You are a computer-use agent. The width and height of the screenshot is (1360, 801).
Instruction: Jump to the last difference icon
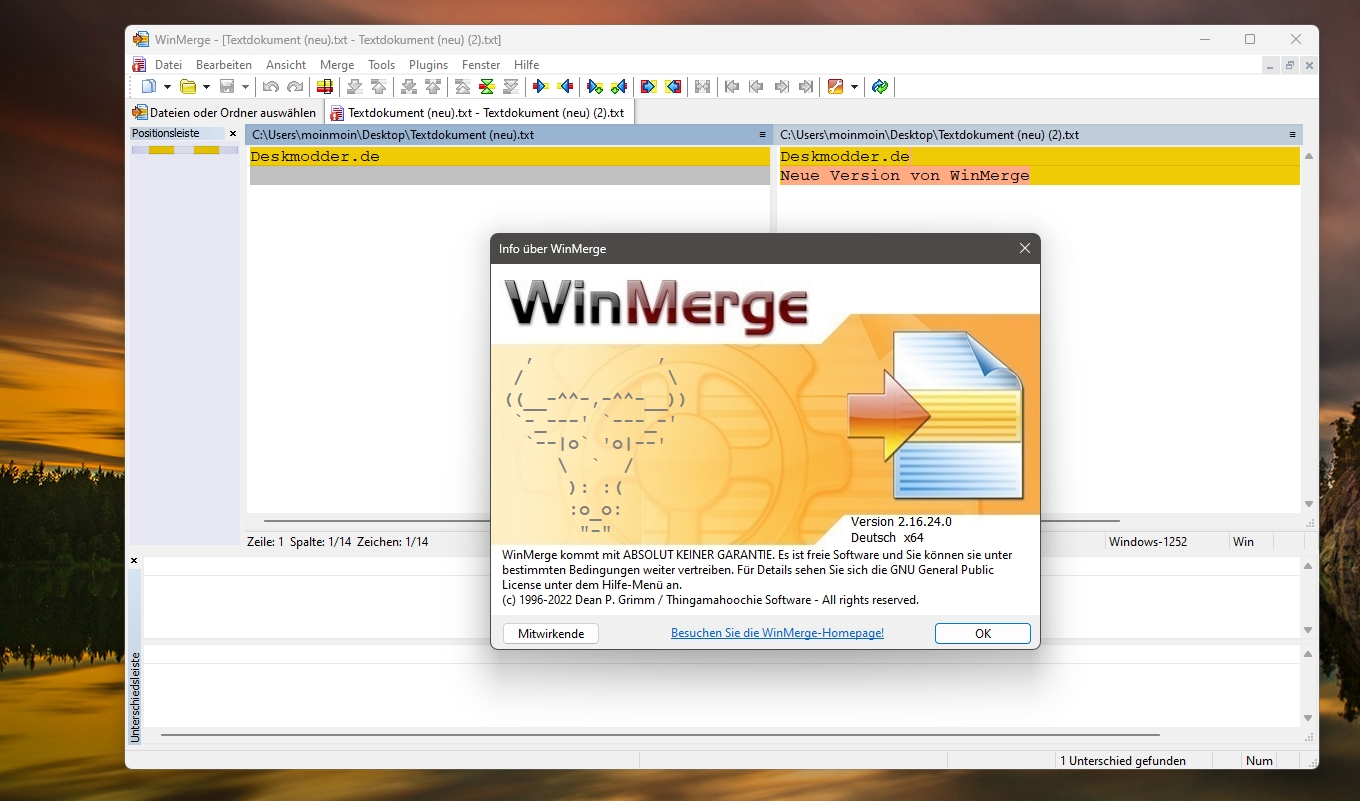coord(510,87)
